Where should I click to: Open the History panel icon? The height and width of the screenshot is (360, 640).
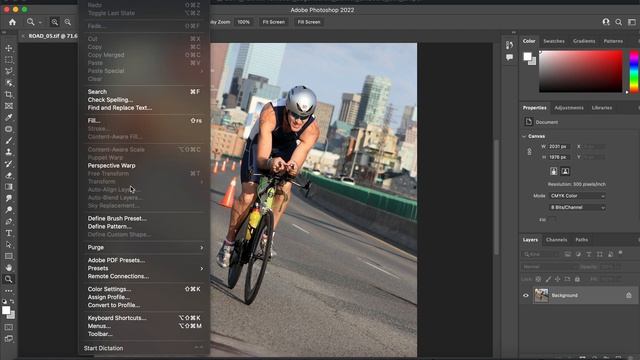[509, 45]
